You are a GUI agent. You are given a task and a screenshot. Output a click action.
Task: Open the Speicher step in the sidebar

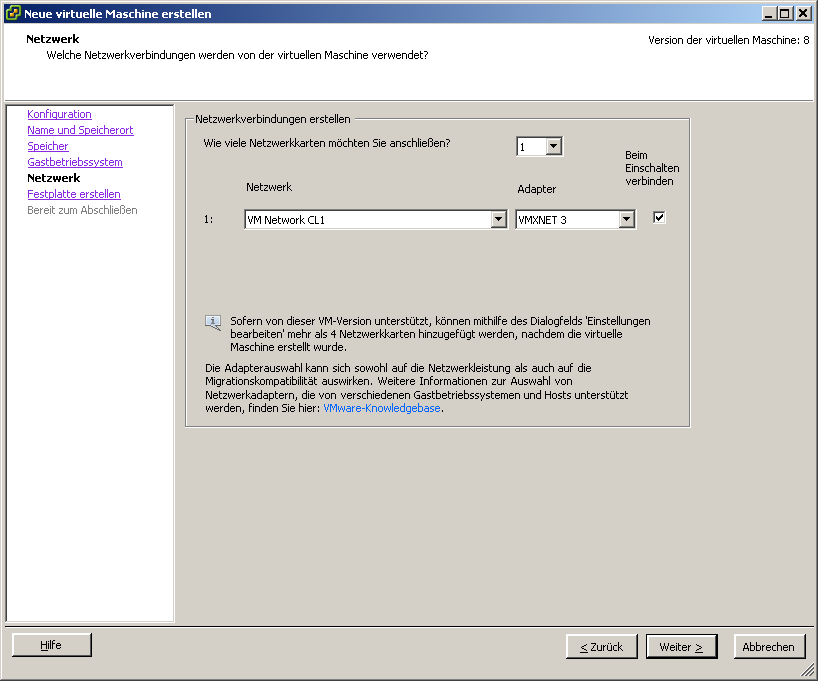[48, 146]
